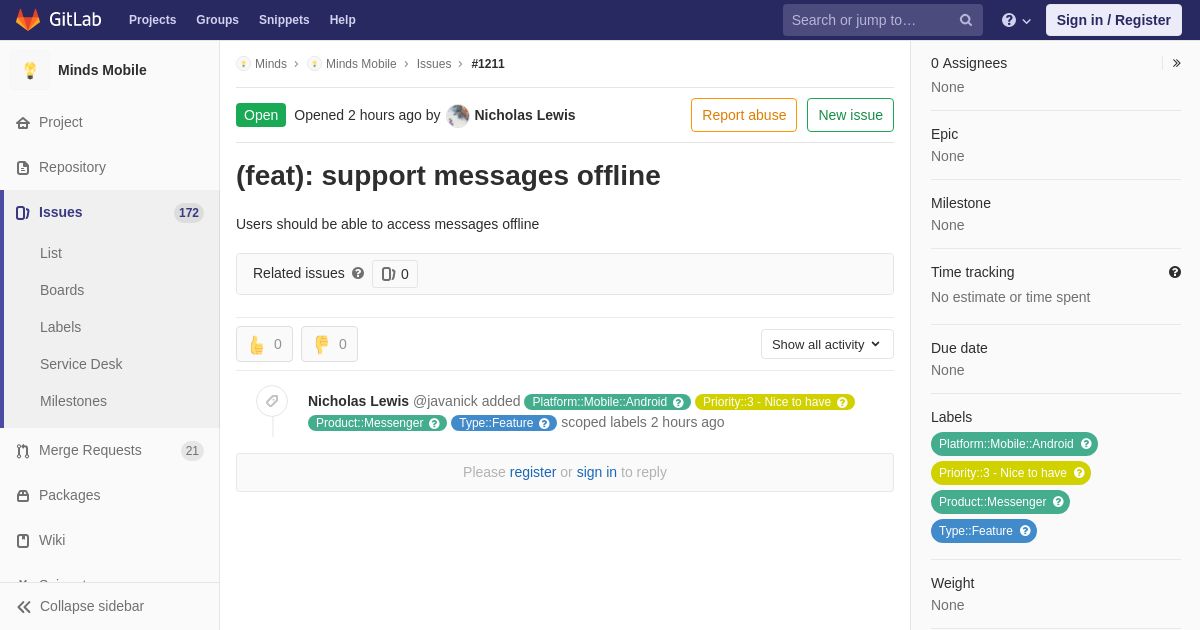This screenshot has width=1200, height=630.
Task: Click the thumbs down emoji button
Action: 329,344
